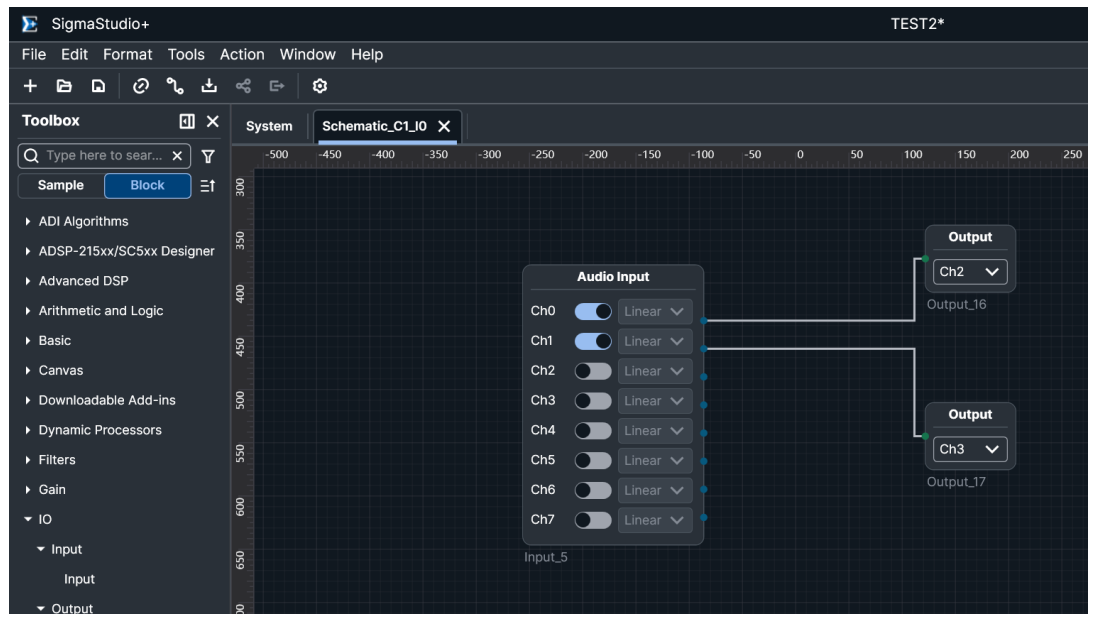Enable Ch7 audio input switch
The height and width of the screenshot is (621, 1098).
coord(593,520)
